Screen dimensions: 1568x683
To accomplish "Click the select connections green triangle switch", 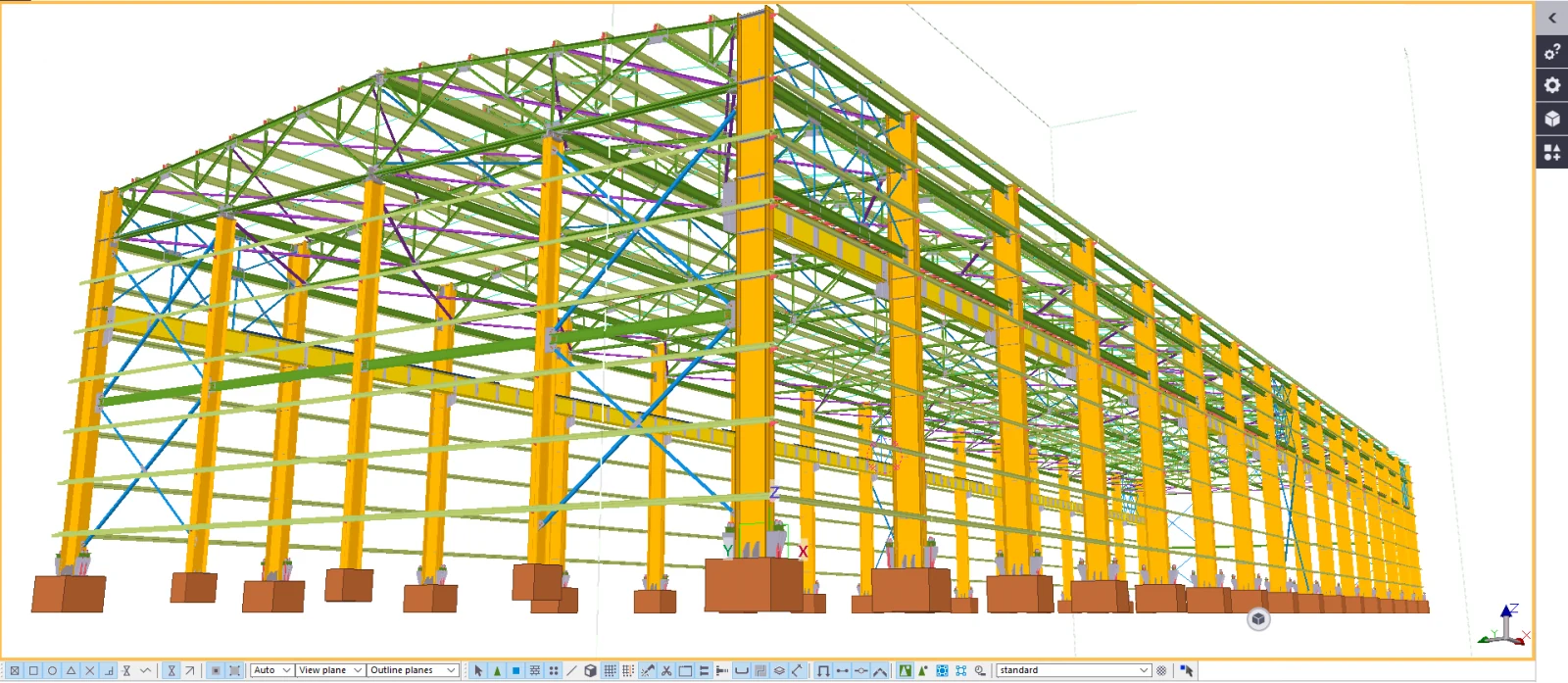I will [497, 670].
